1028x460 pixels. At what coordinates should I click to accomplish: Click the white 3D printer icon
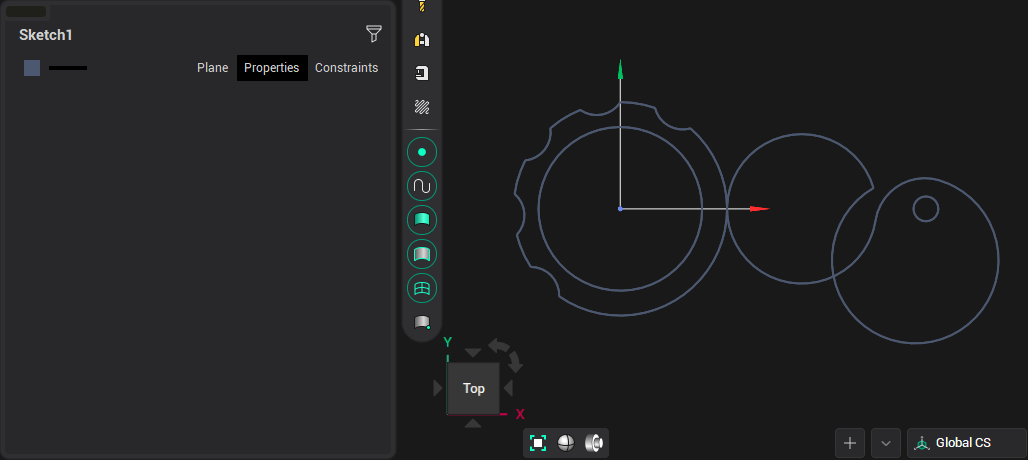click(x=422, y=73)
